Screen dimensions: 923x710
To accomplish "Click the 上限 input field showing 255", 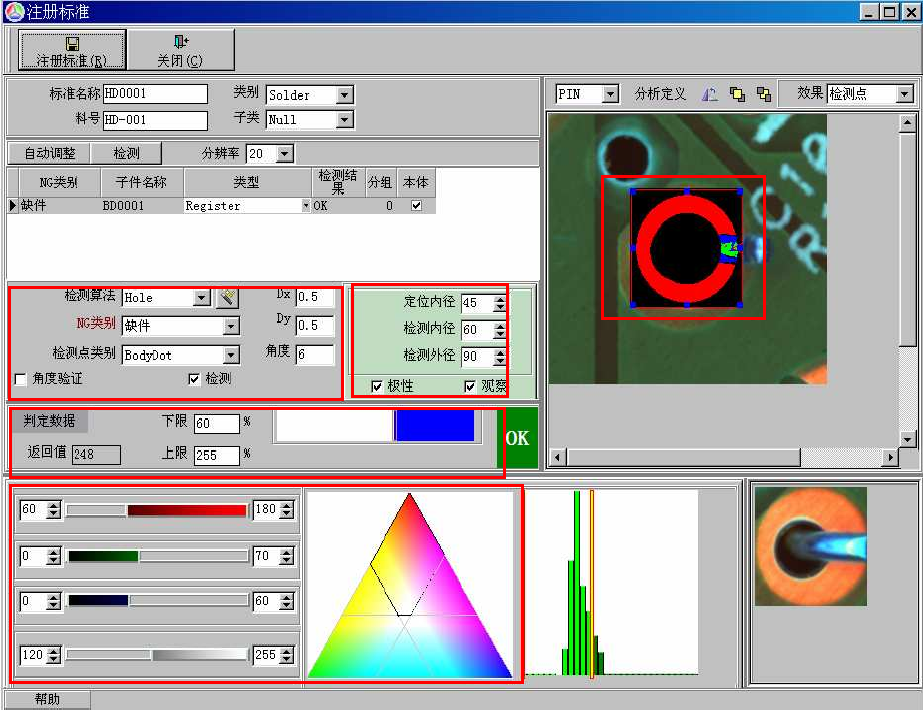I will click(217, 455).
